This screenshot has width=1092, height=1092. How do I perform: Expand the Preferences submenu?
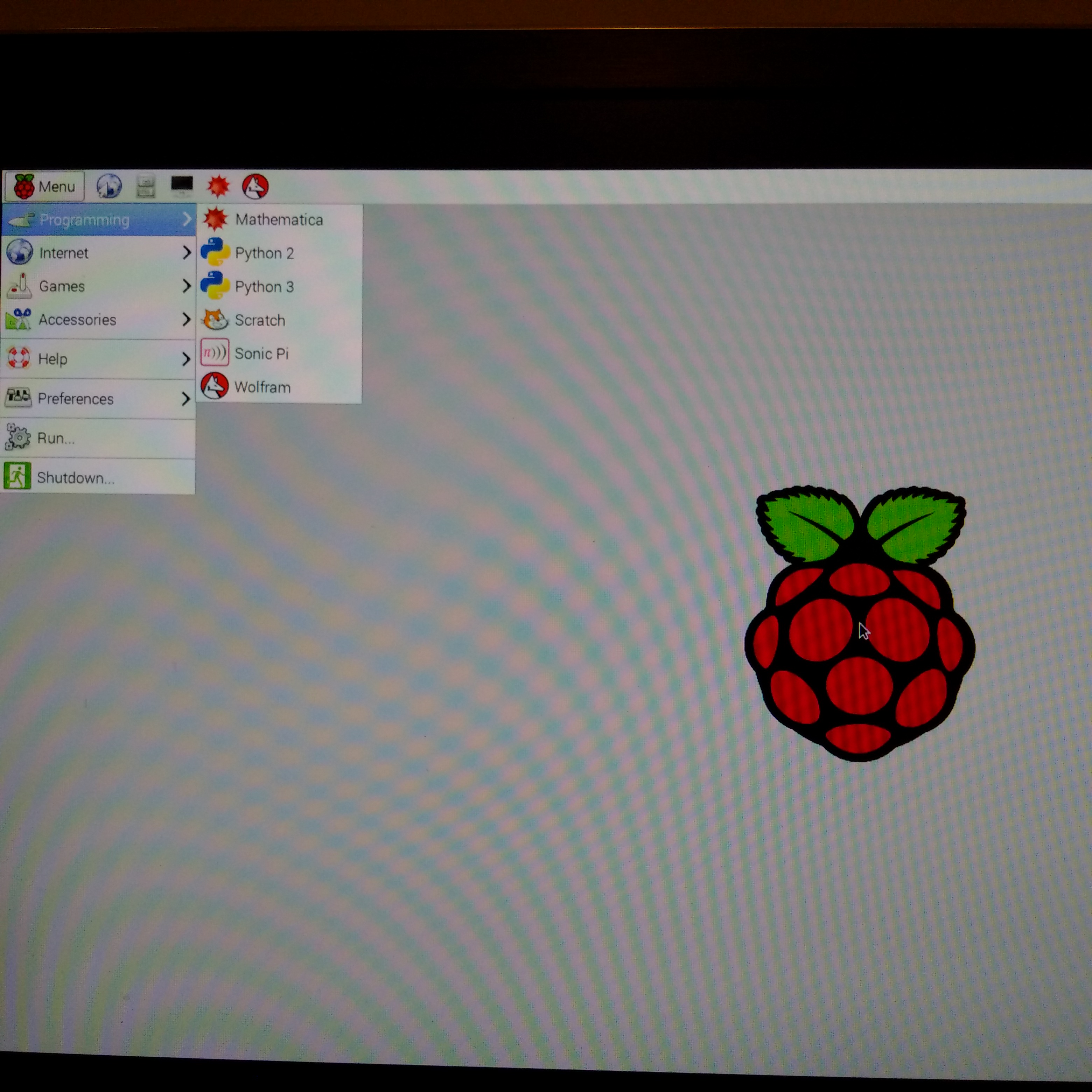(x=76, y=399)
